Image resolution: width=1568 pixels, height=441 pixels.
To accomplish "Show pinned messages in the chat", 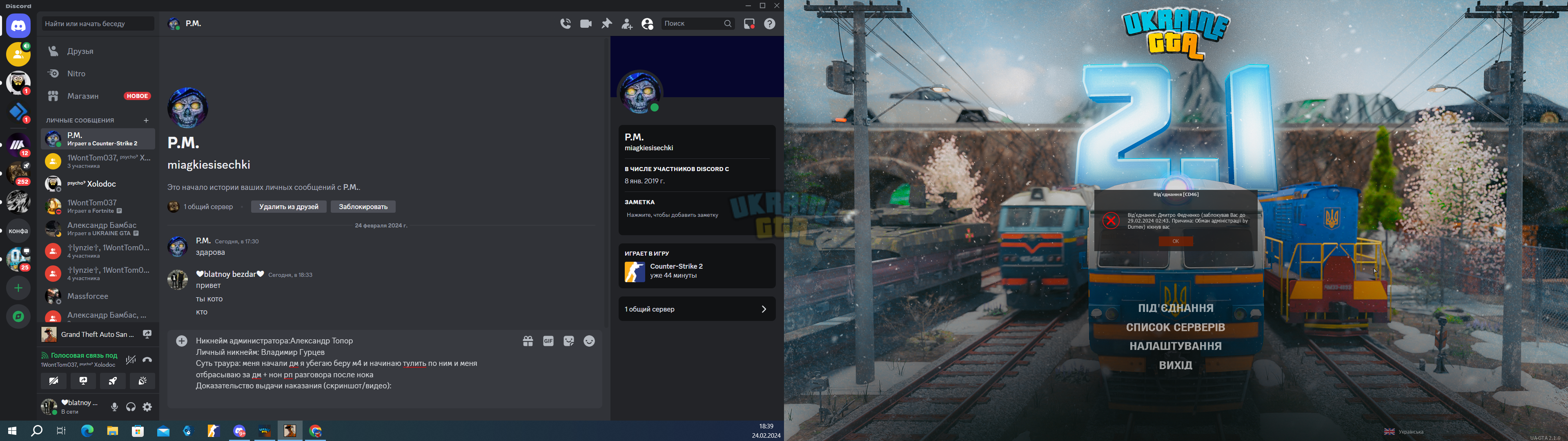I will [607, 24].
